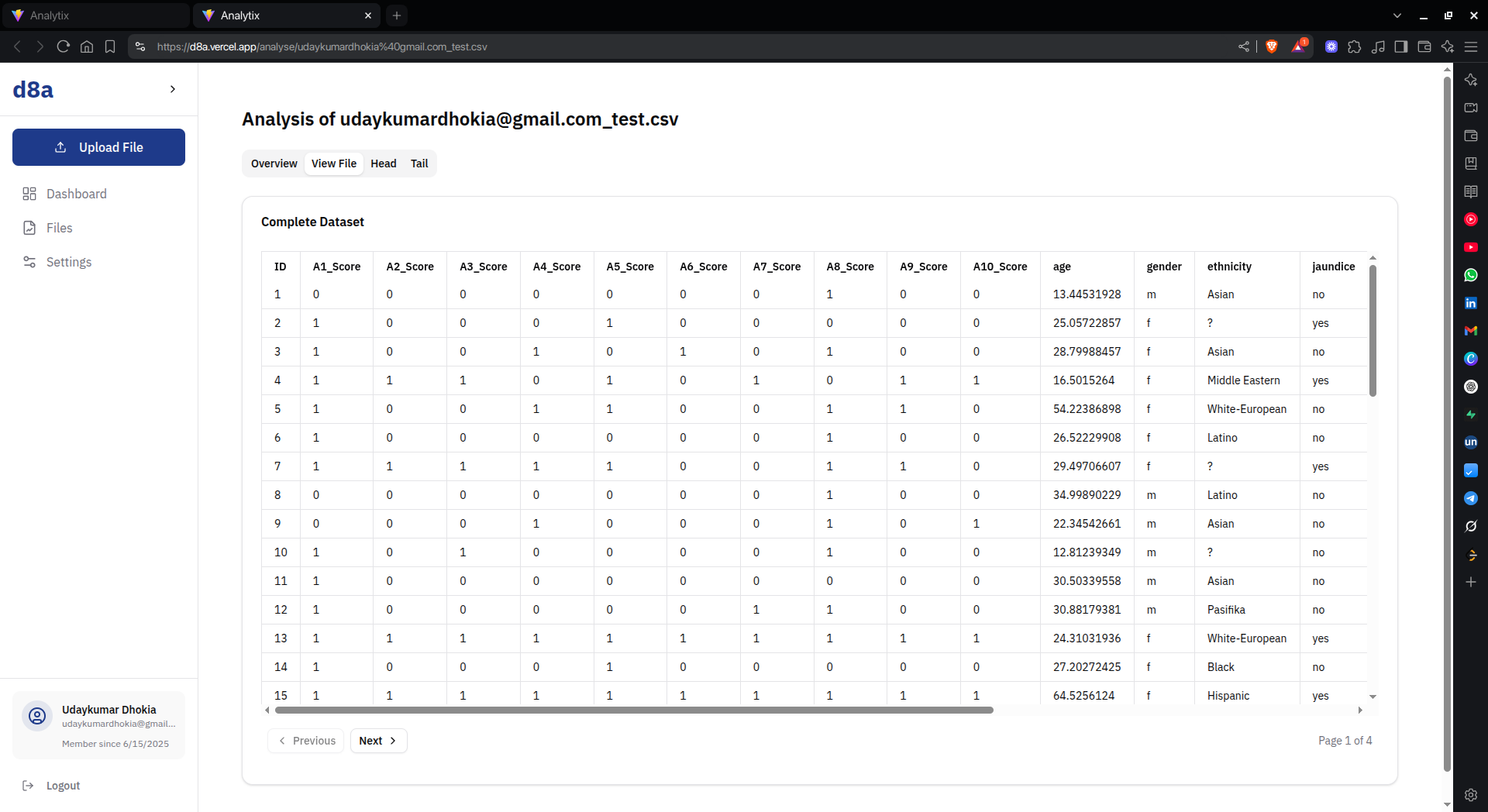Go to the Next page of dataset
Image resolution: width=1488 pixels, height=812 pixels.
click(x=378, y=741)
